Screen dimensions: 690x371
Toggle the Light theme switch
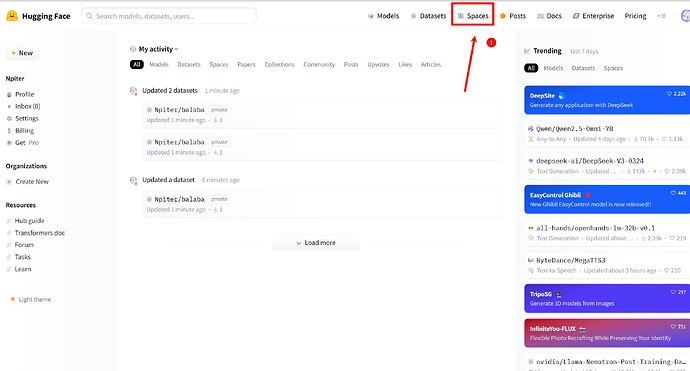(x=30, y=299)
